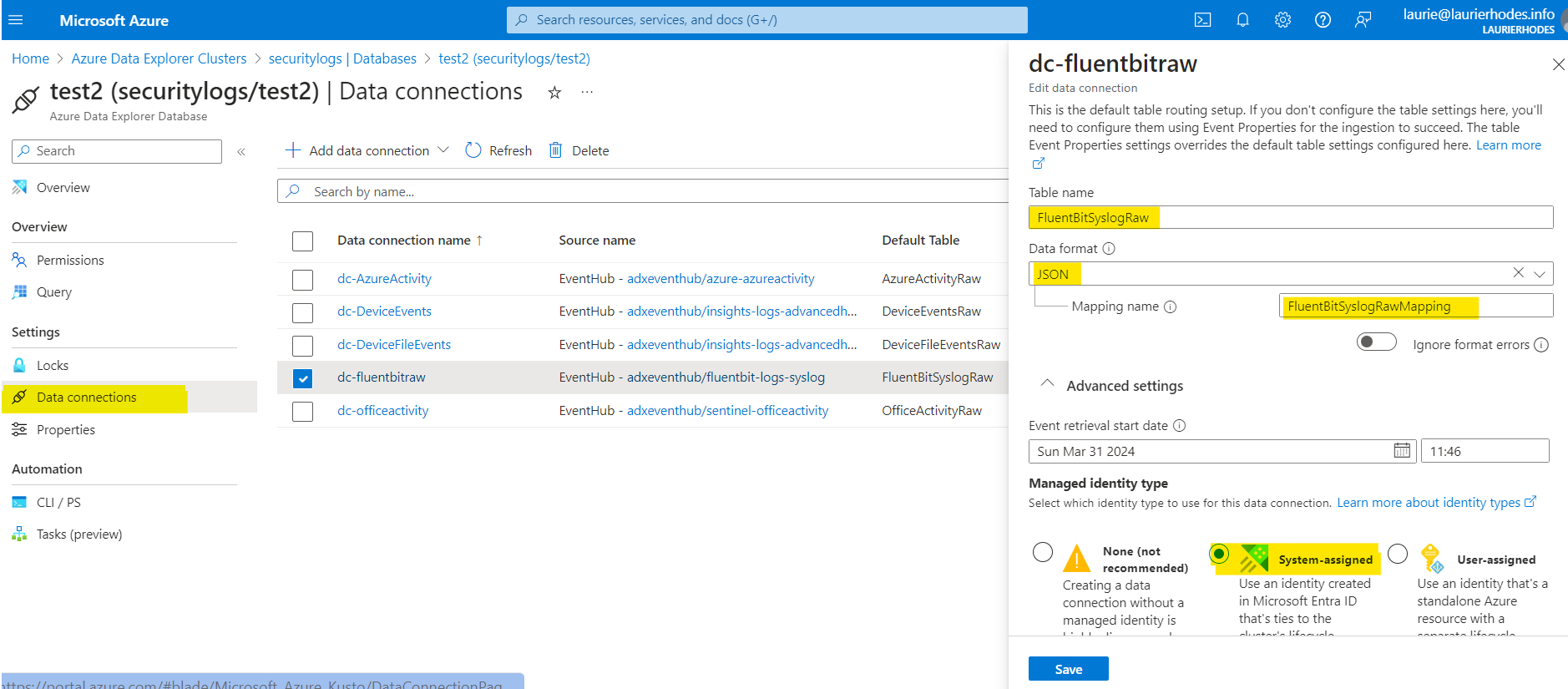Focus the left menu Search box
This screenshot has width=1568, height=689.
[x=117, y=151]
